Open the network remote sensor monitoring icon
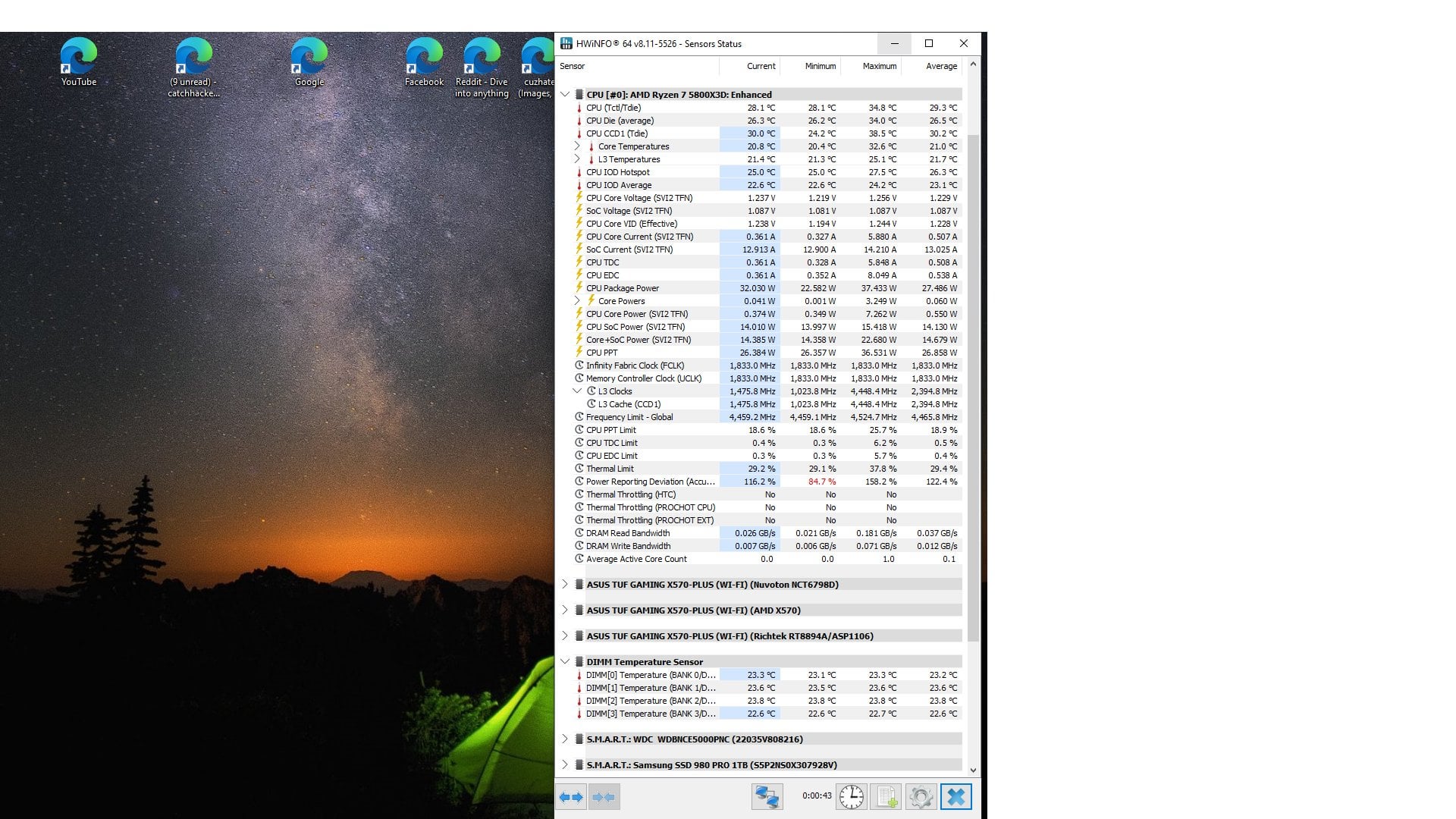The image size is (1456, 819). [767, 797]
